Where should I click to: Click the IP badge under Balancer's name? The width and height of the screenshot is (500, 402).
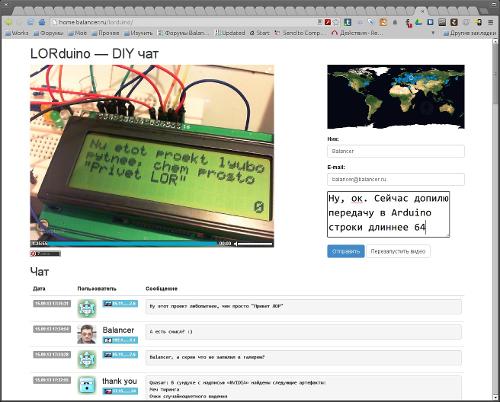[x=120, y=340]
